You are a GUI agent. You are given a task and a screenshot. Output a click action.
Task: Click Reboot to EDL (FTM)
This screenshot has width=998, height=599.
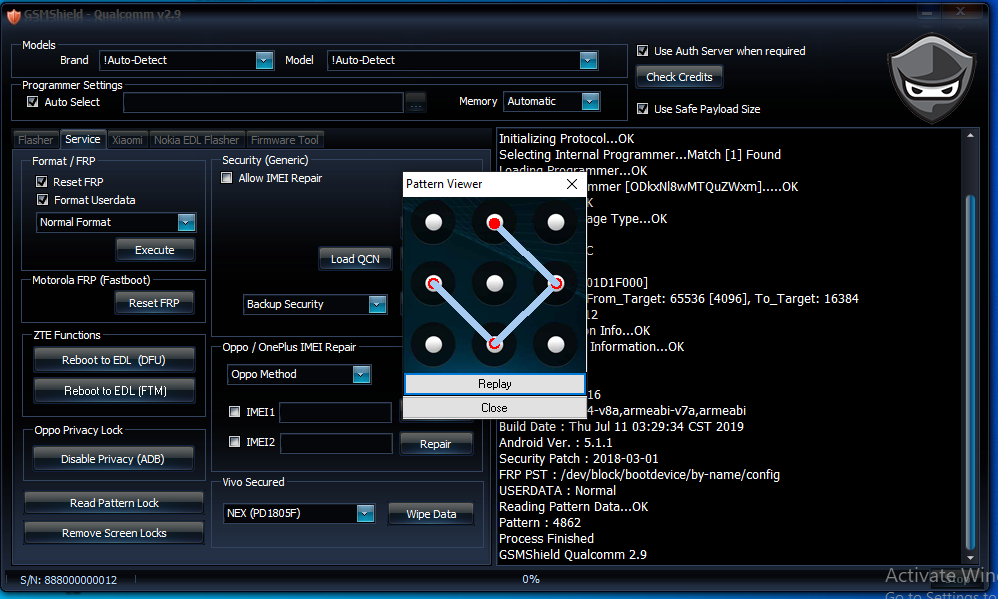click(x=114, y=391)
